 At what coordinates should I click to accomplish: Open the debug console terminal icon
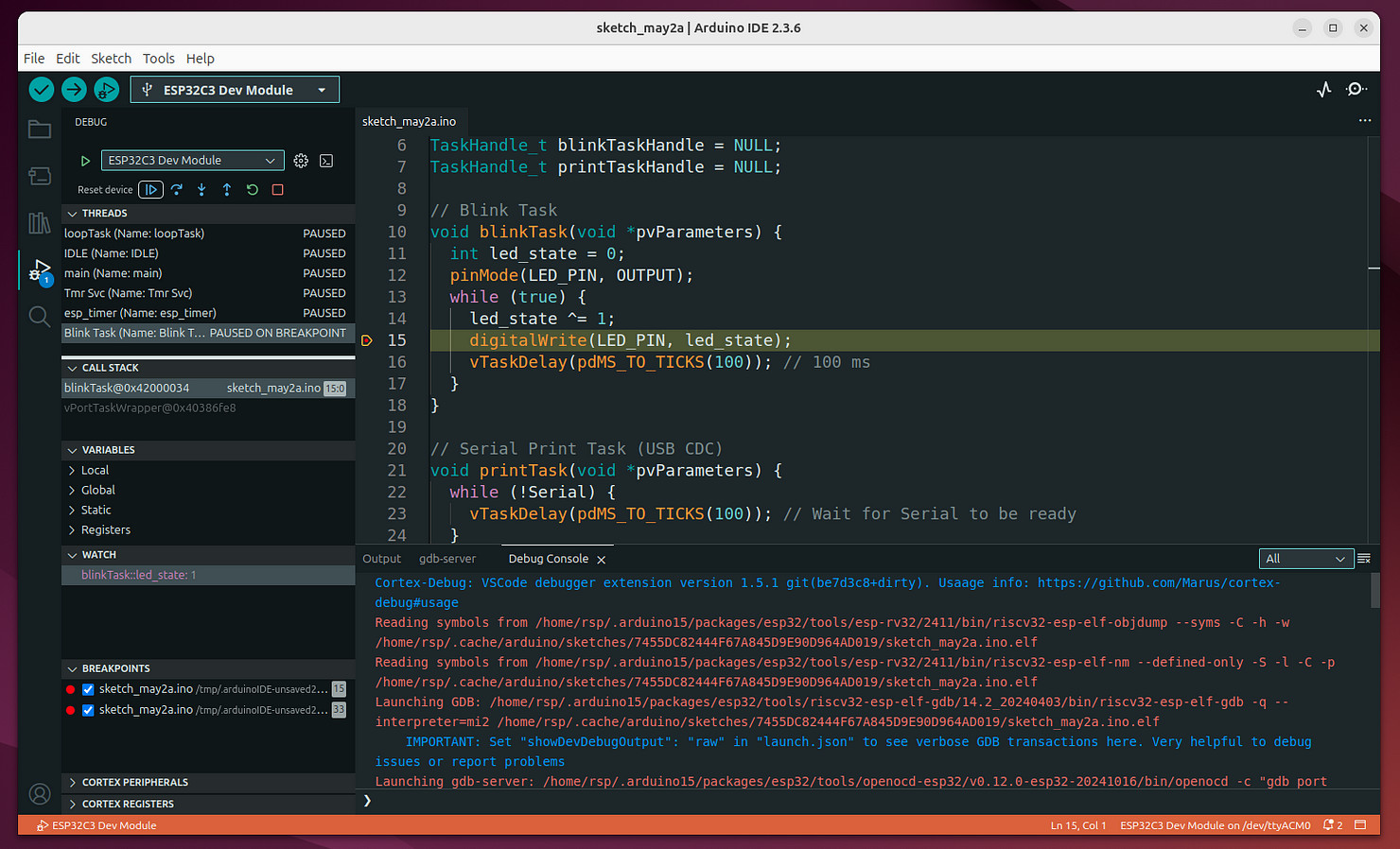pyautogui.click(x=326, y=161)
